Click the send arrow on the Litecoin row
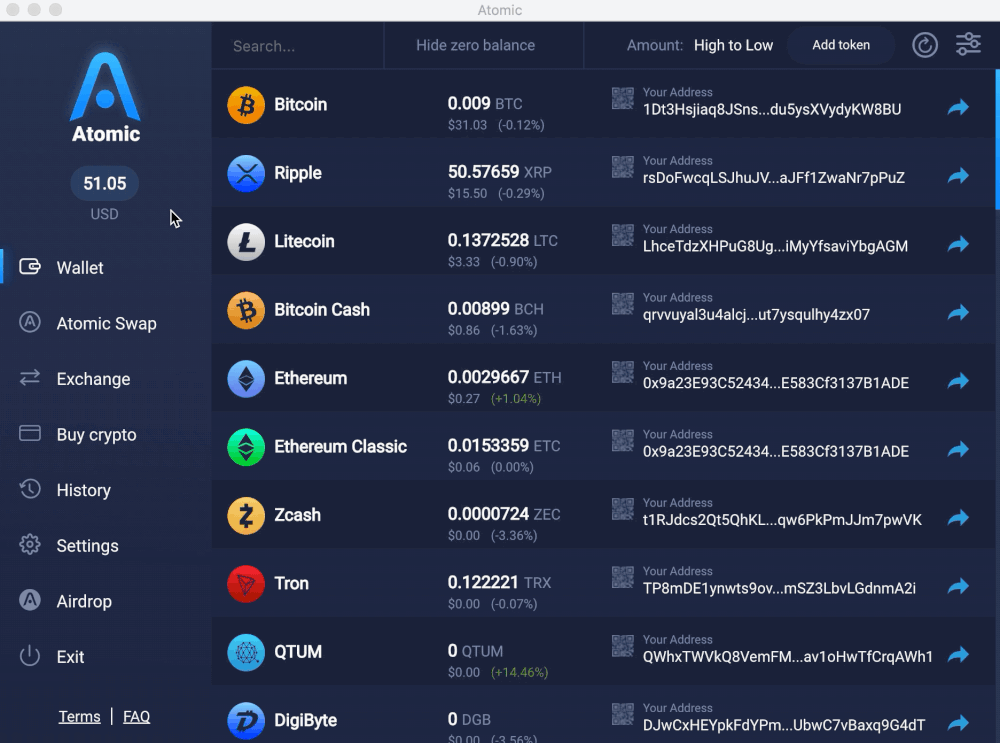 coord(958,244)
